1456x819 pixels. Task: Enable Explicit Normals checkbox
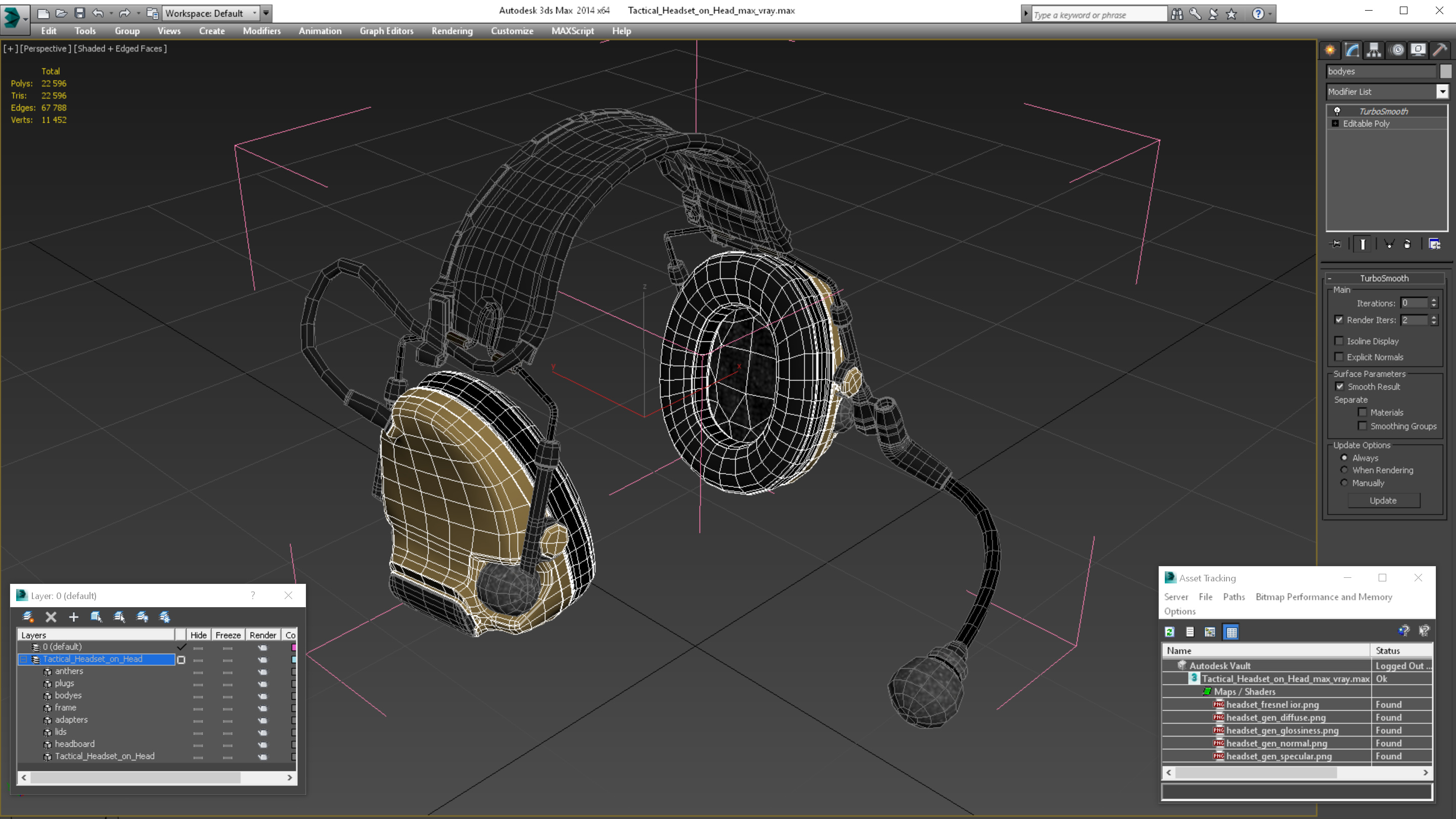[1339, 356]
